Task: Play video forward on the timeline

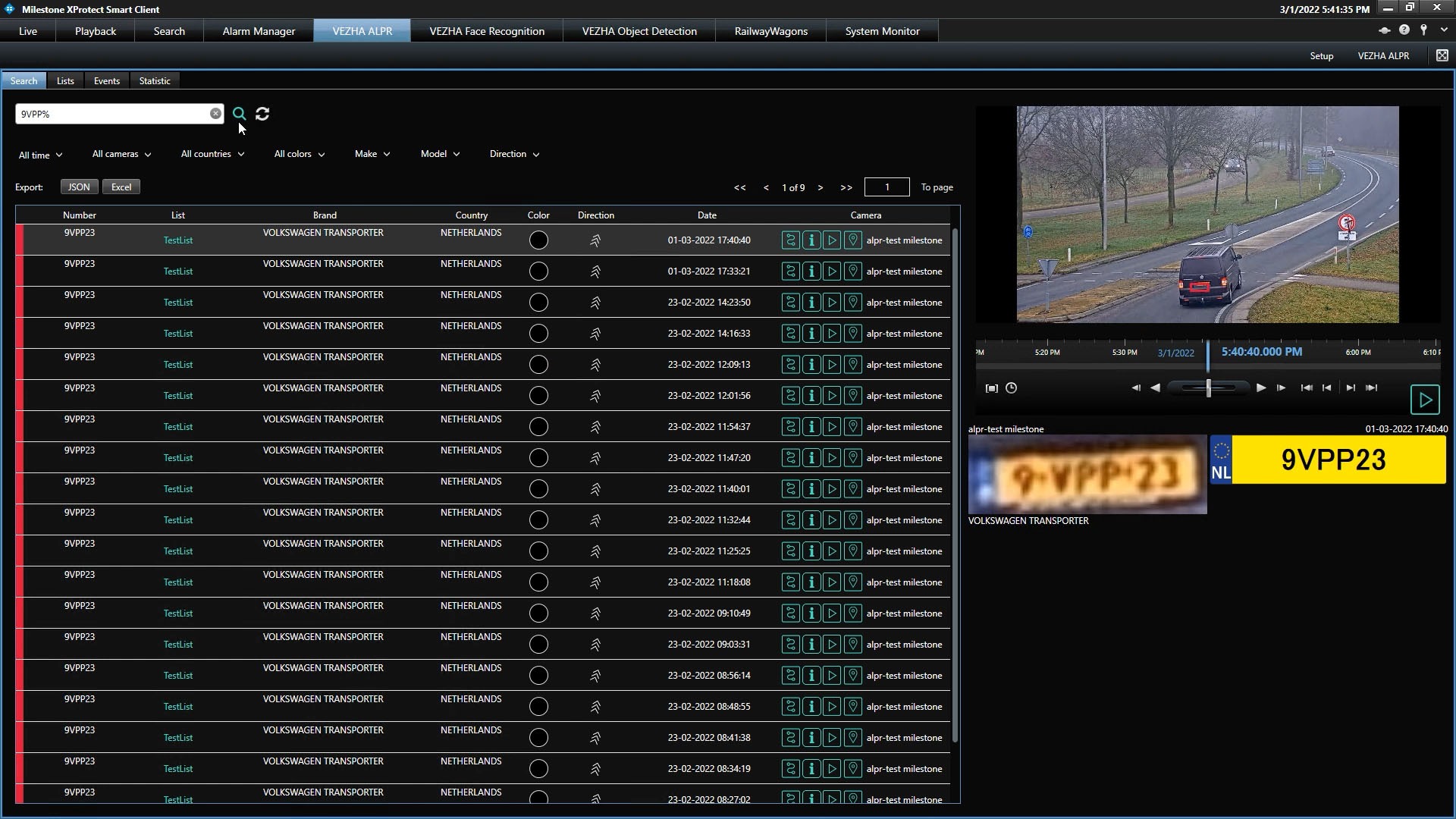Action: pyautogui.click(x=1261, y=388)
